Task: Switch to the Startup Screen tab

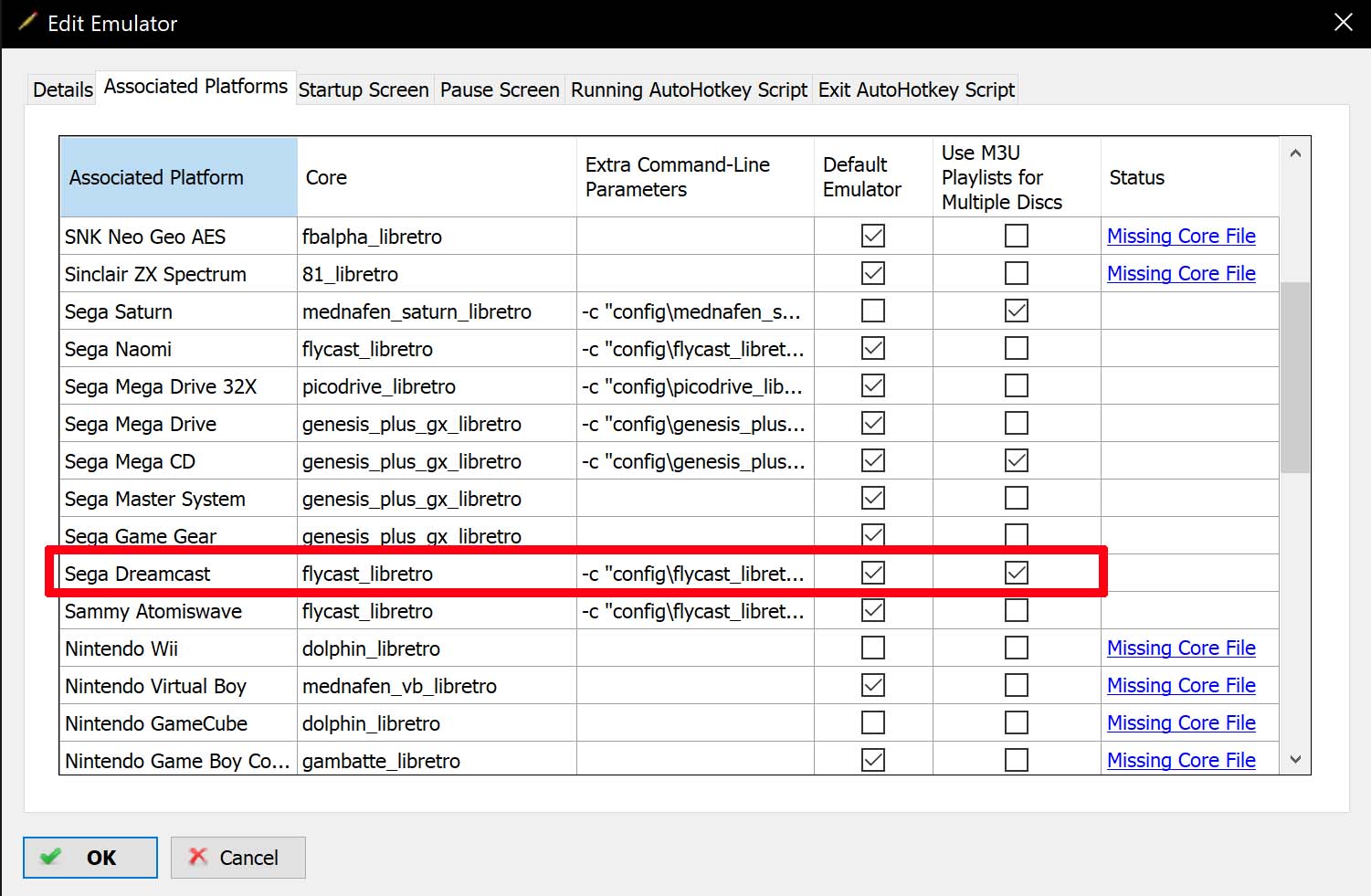Action: click(x=364, y=90)
